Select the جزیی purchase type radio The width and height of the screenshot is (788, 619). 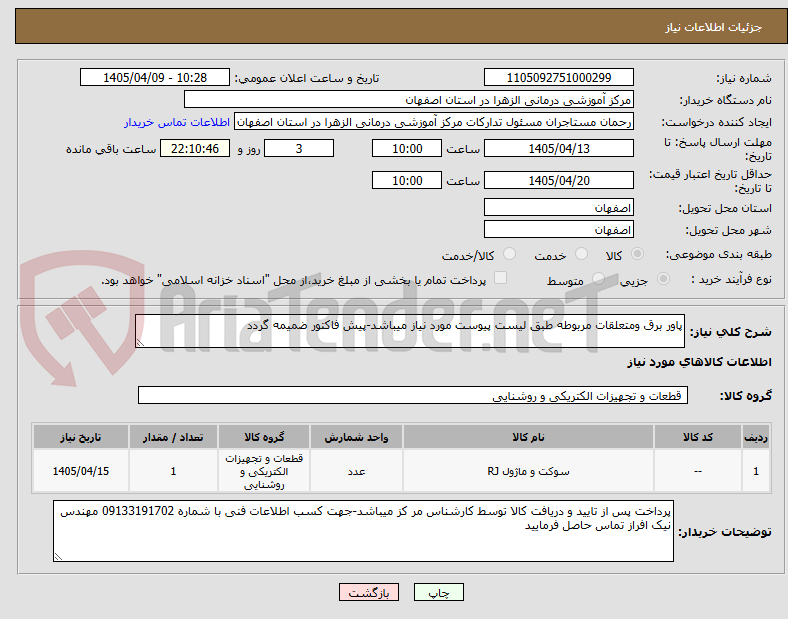pyautogui.click(x=663, y=279)
